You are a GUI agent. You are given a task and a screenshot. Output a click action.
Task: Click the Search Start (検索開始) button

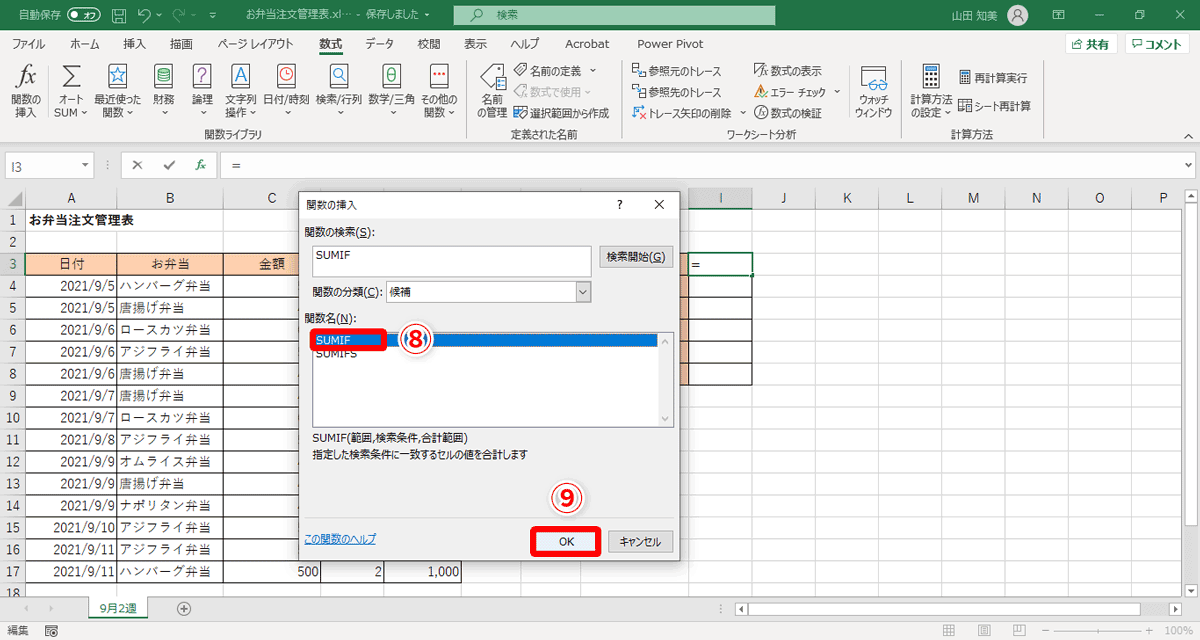pos(636,257)
